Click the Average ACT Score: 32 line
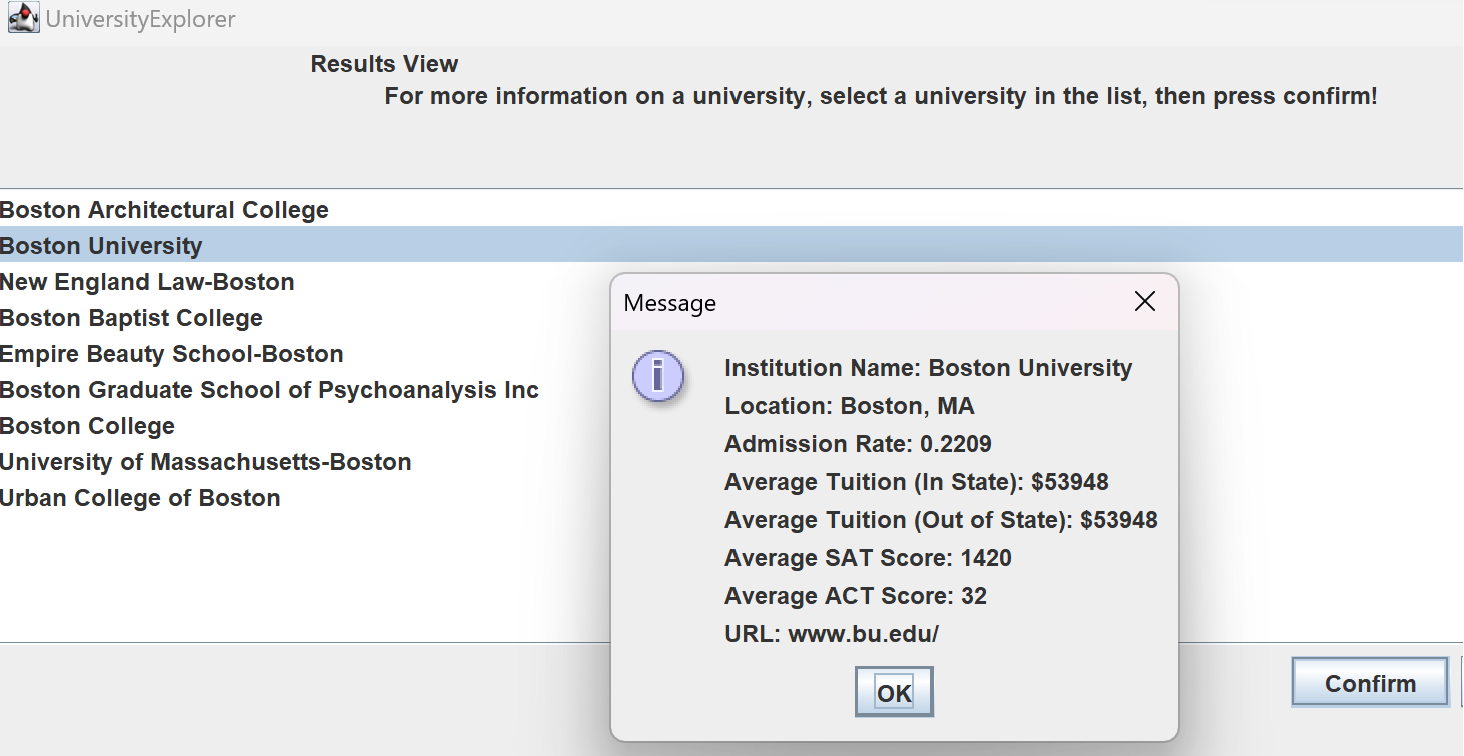The width and height of the screenshot is (1464, 756). click(855, 596)
